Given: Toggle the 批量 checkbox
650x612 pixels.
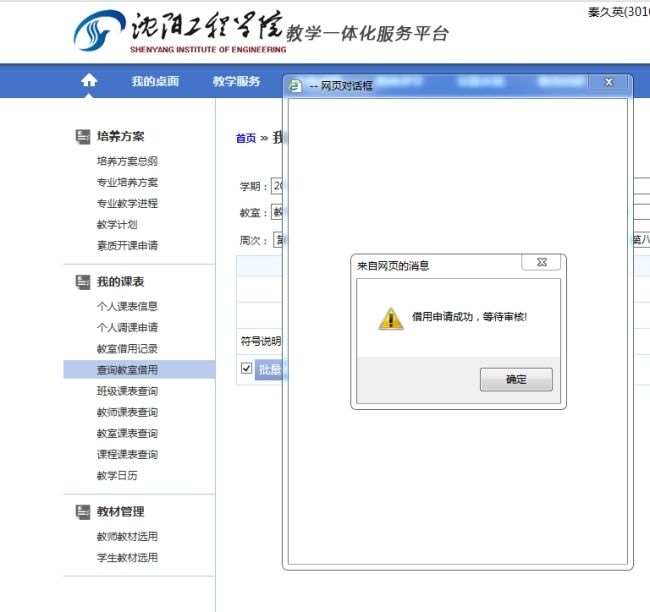Looking at the screenshot, I should pos(247,369).
